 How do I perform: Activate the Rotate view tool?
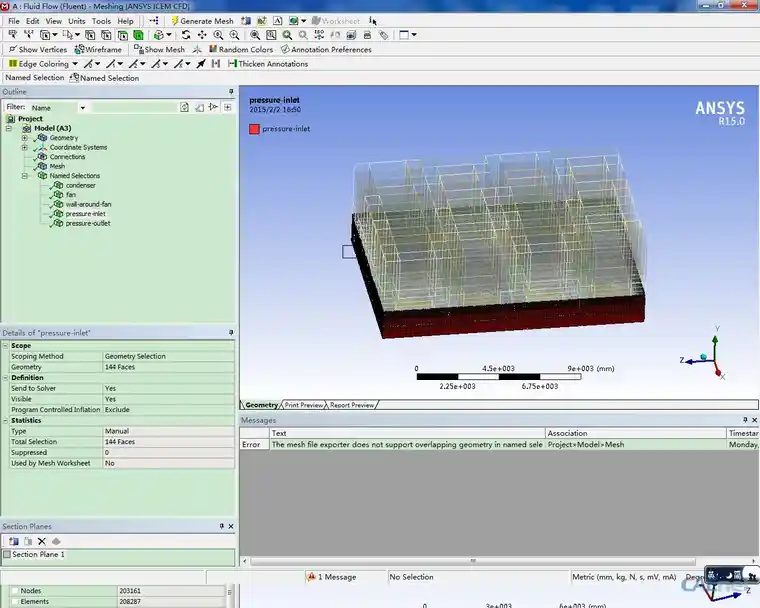[x=186, y=35]
